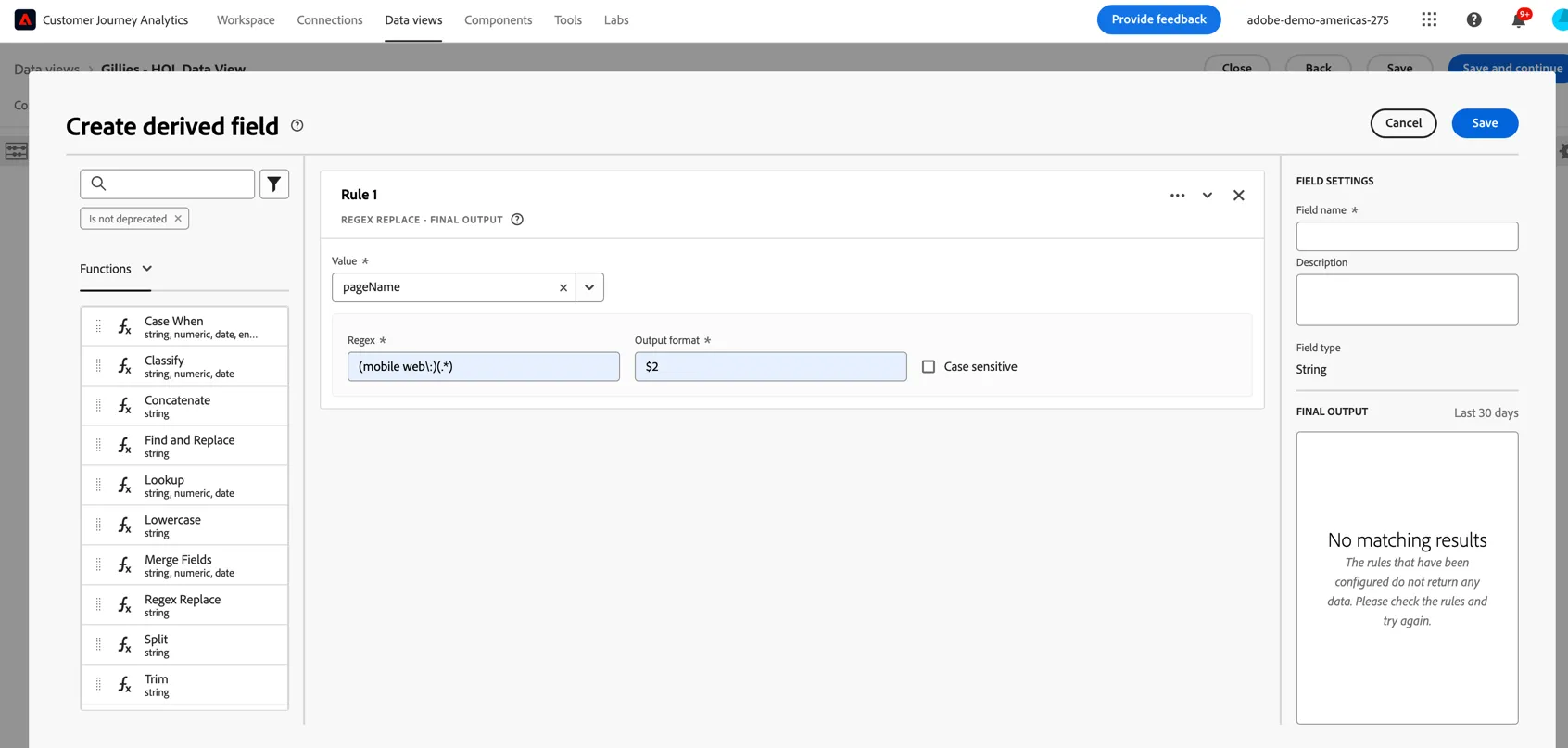Screen dimensions: 1568x748
Task: Click into the Field name input
Action: pyautogui.click(x=1407, y=236)
